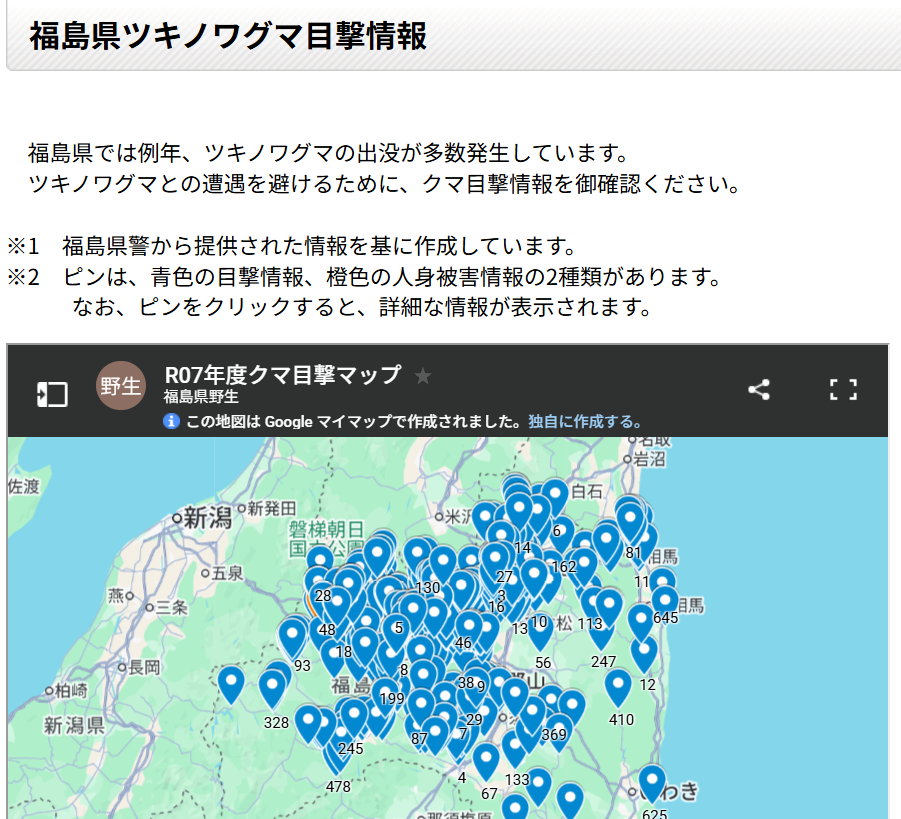Select the blue pin labeled 56
Screen dimensions: 901x819
tap(541, 630)
